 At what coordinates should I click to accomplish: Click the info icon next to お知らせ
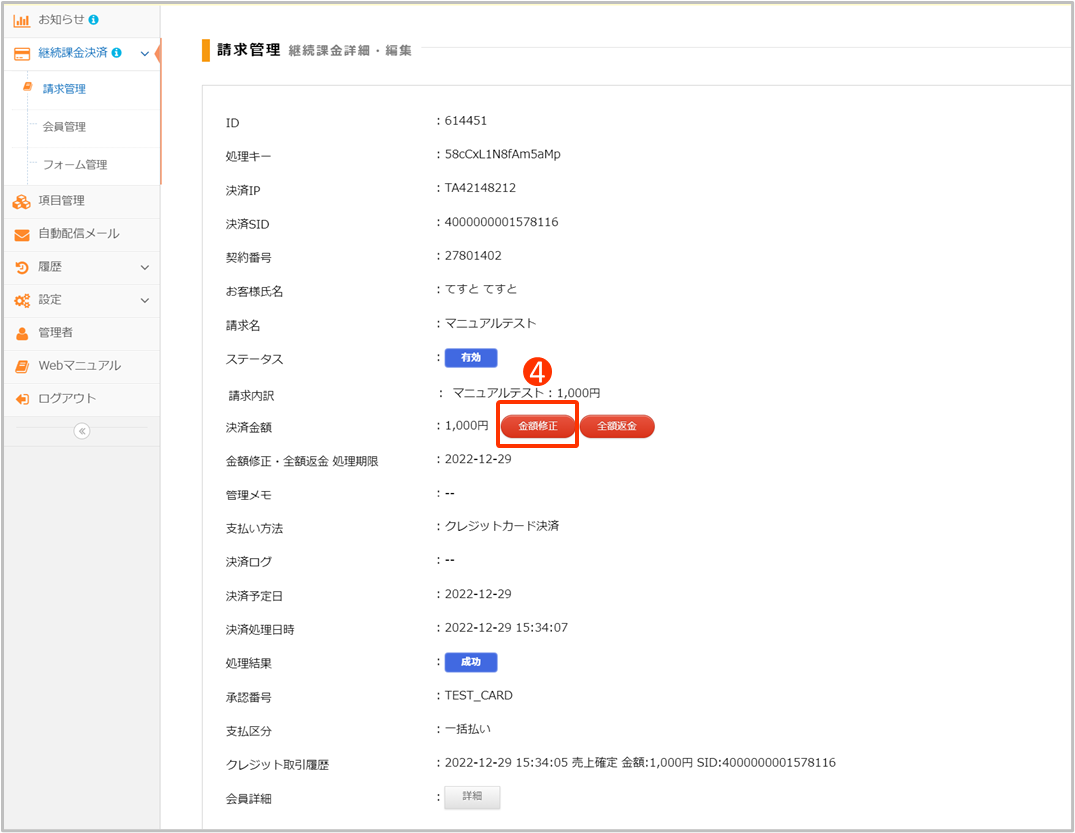click(94, 20)
